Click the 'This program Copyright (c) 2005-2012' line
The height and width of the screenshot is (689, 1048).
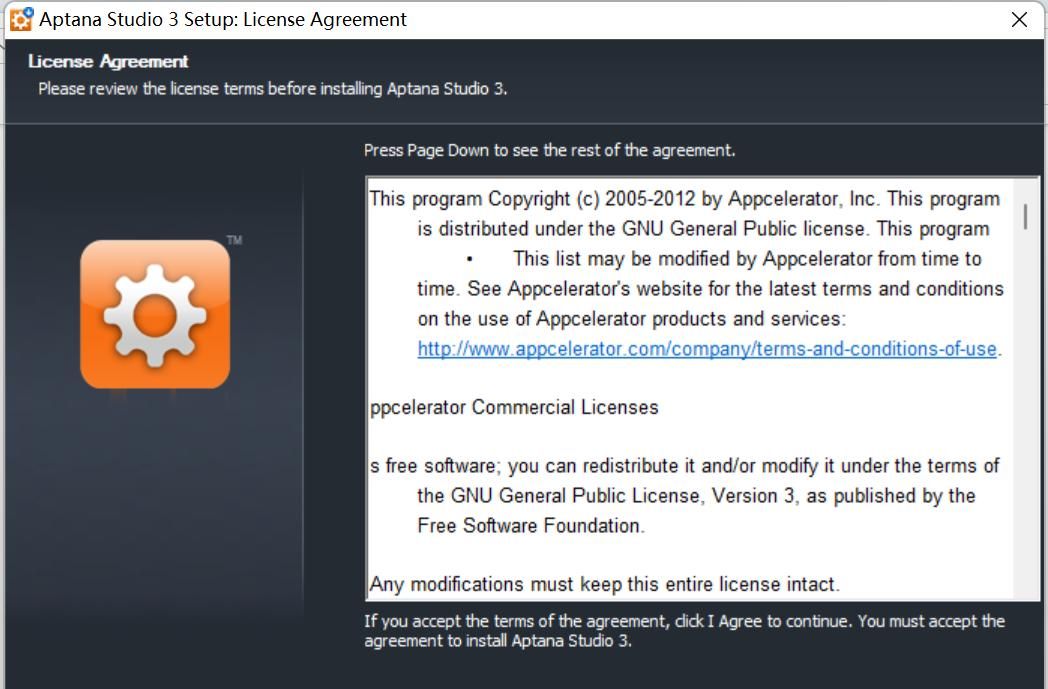click(x=684, y=199)
